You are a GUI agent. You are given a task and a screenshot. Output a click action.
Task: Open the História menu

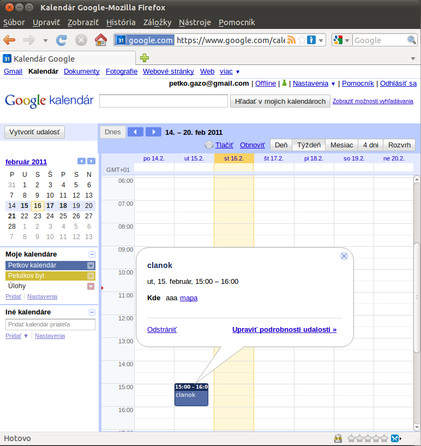coord(121,22)
